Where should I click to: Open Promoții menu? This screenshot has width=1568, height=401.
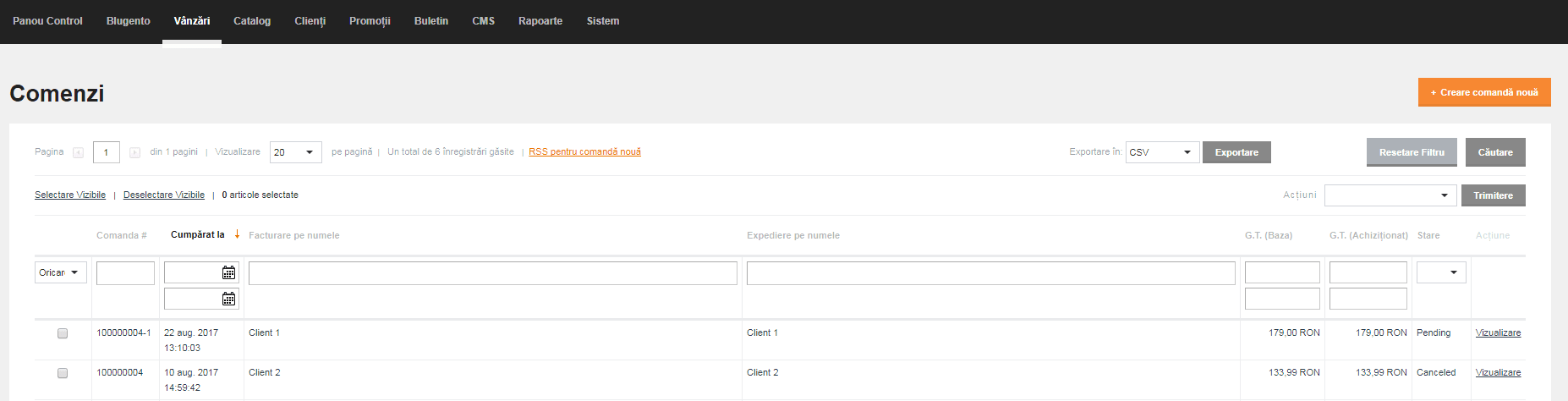tap(370, 21)
